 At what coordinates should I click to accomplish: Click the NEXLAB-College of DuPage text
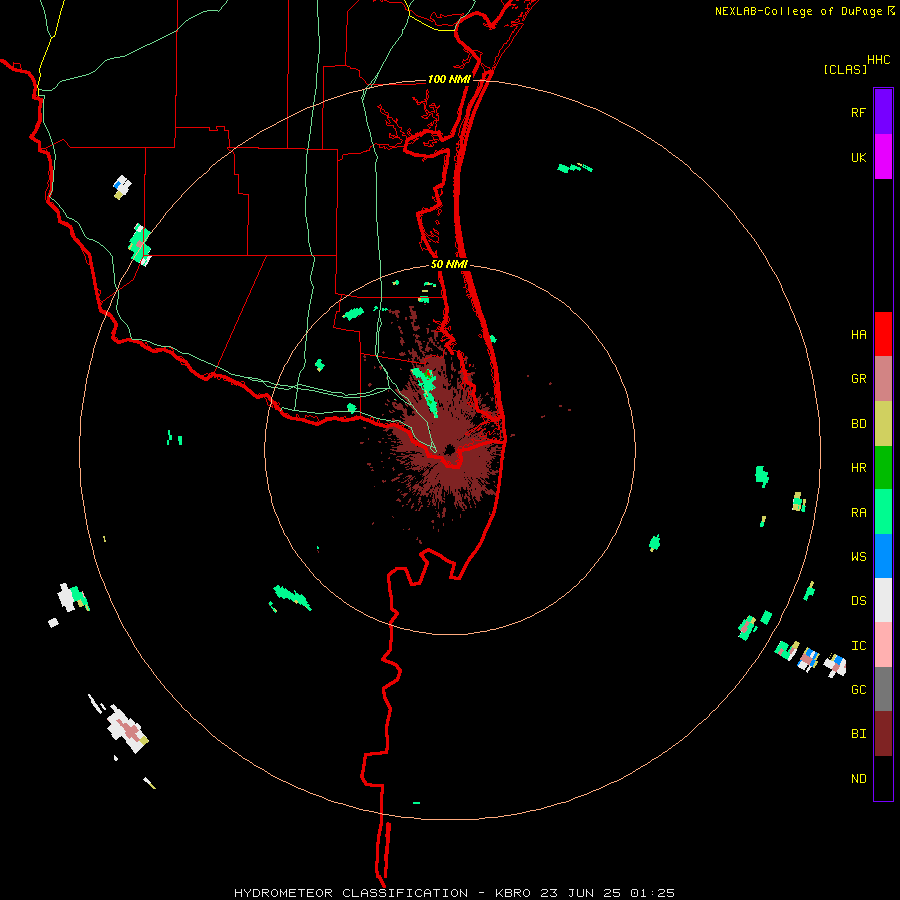(x=798, y=11)
